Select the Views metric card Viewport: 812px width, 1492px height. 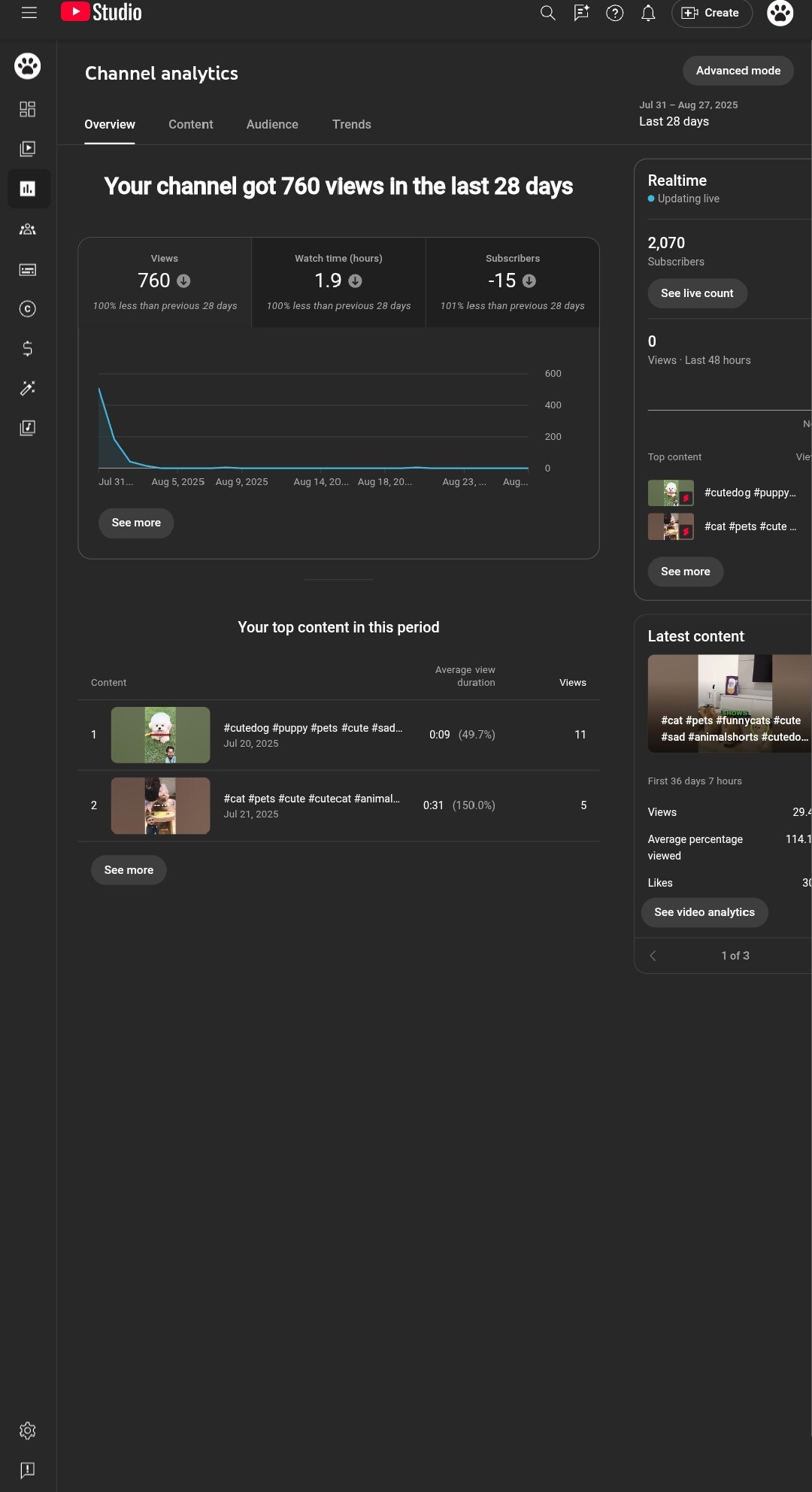point(165,283)
